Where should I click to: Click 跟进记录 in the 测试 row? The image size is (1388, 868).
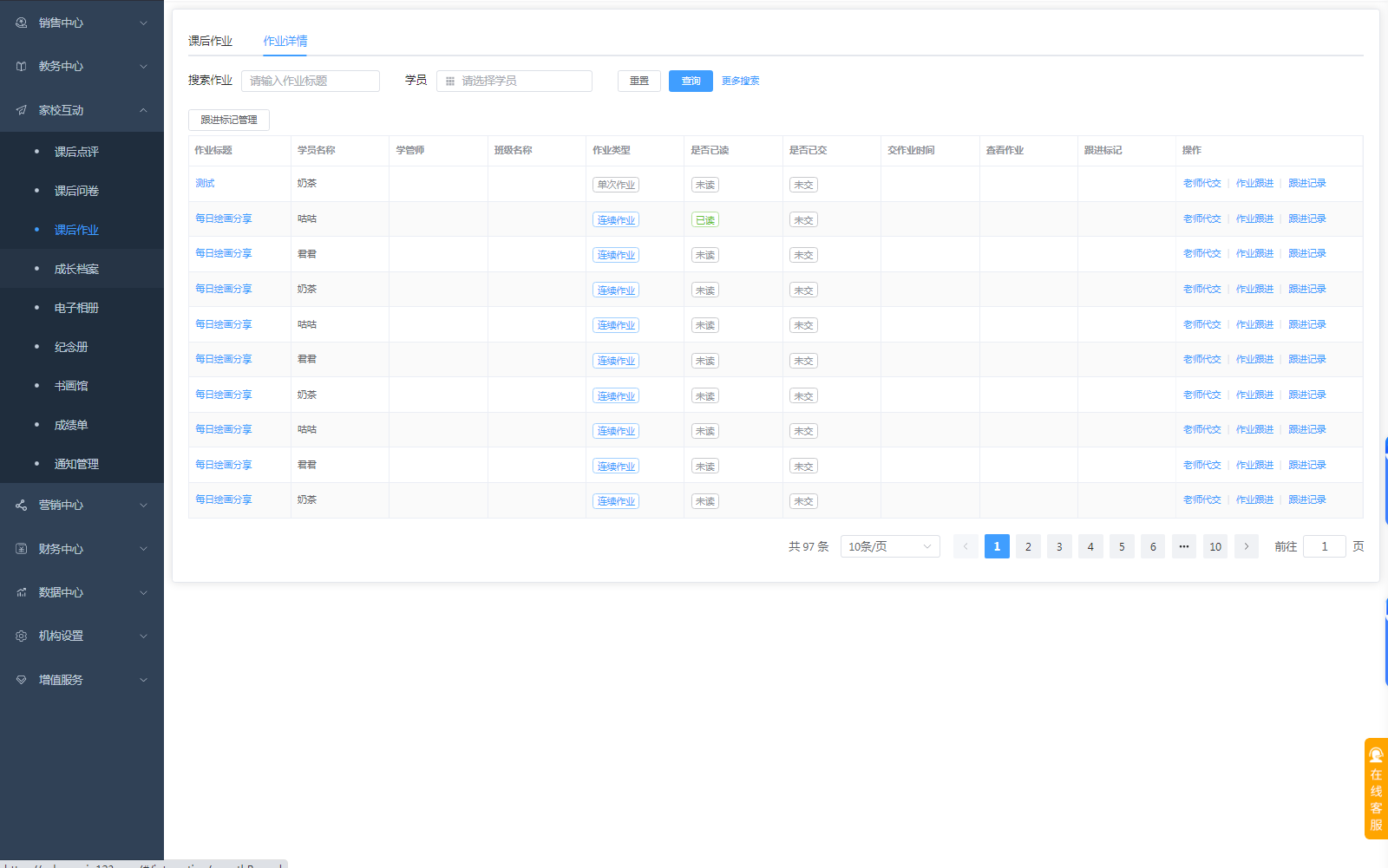1307,183
